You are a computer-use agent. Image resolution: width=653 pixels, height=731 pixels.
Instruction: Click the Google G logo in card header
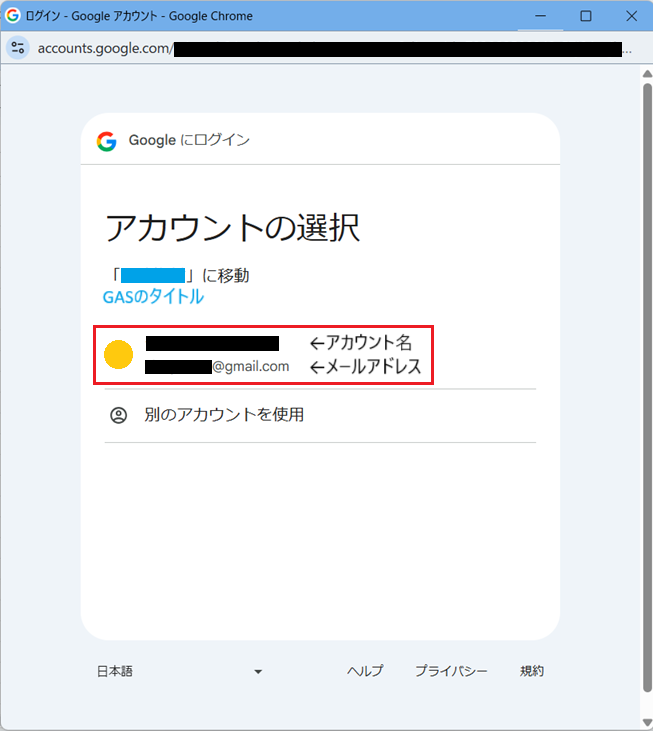pyautogui.click(x=107, y=141)
